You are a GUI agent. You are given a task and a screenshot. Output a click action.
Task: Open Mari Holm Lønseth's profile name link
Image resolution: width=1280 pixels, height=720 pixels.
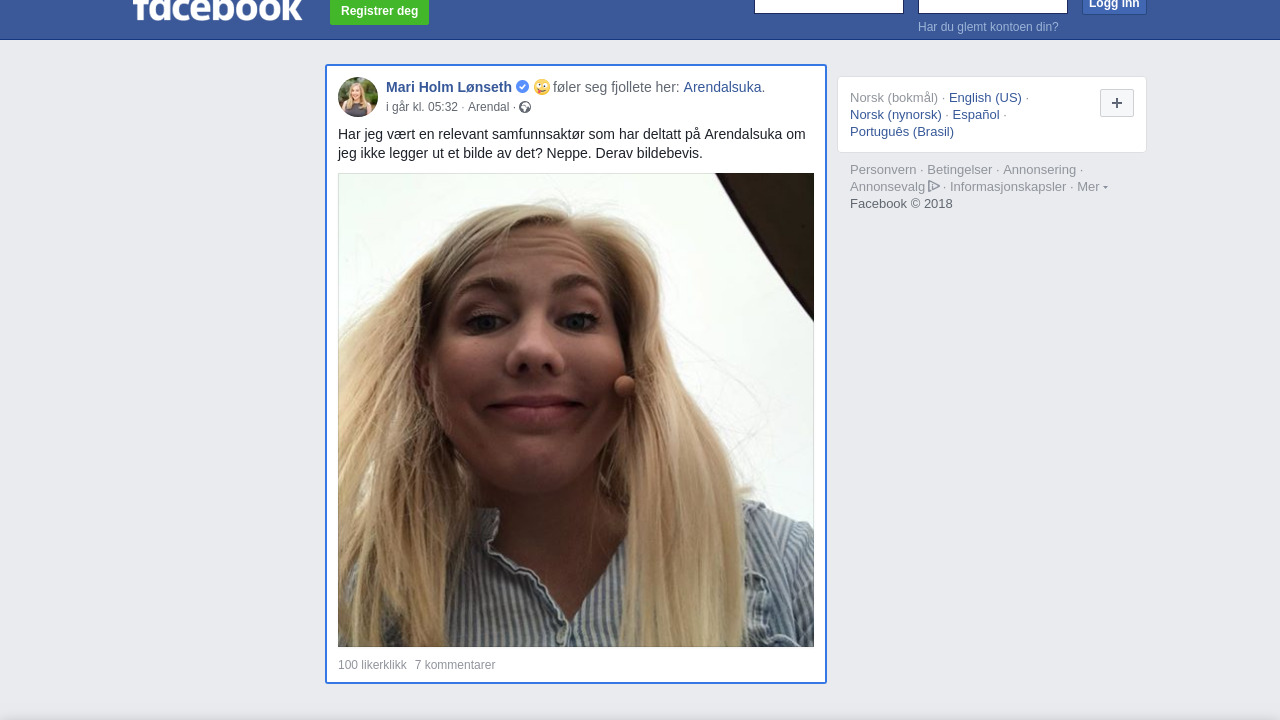pyautogui.click(x=448, y=87)
